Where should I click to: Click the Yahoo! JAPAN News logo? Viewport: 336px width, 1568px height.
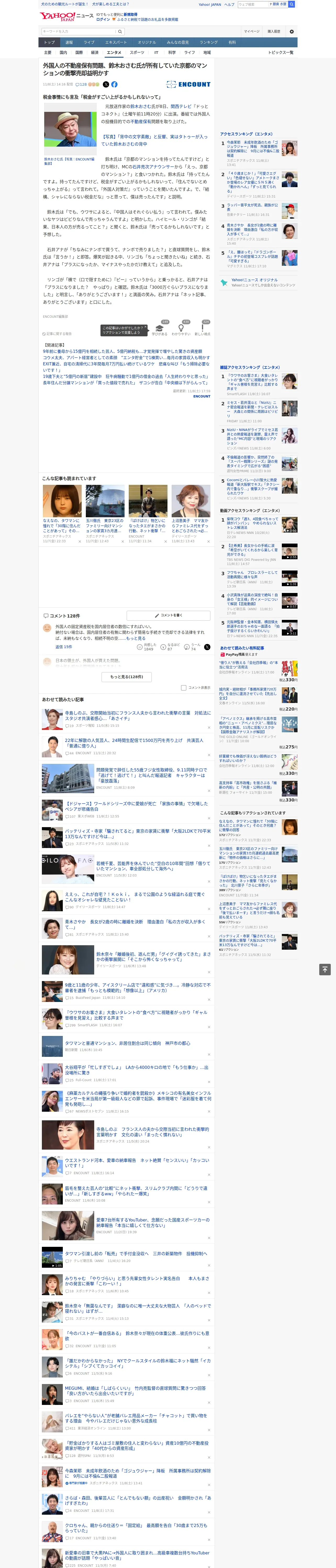click(66, 16)
